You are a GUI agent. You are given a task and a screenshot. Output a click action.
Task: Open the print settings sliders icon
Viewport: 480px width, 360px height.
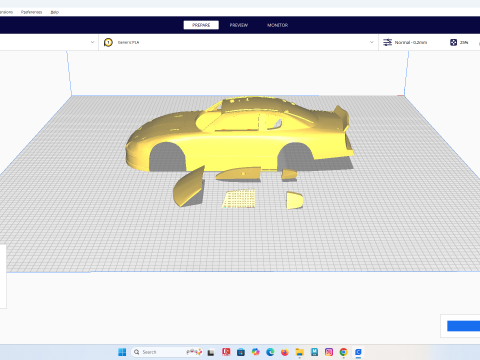click(x=387, y=42)
